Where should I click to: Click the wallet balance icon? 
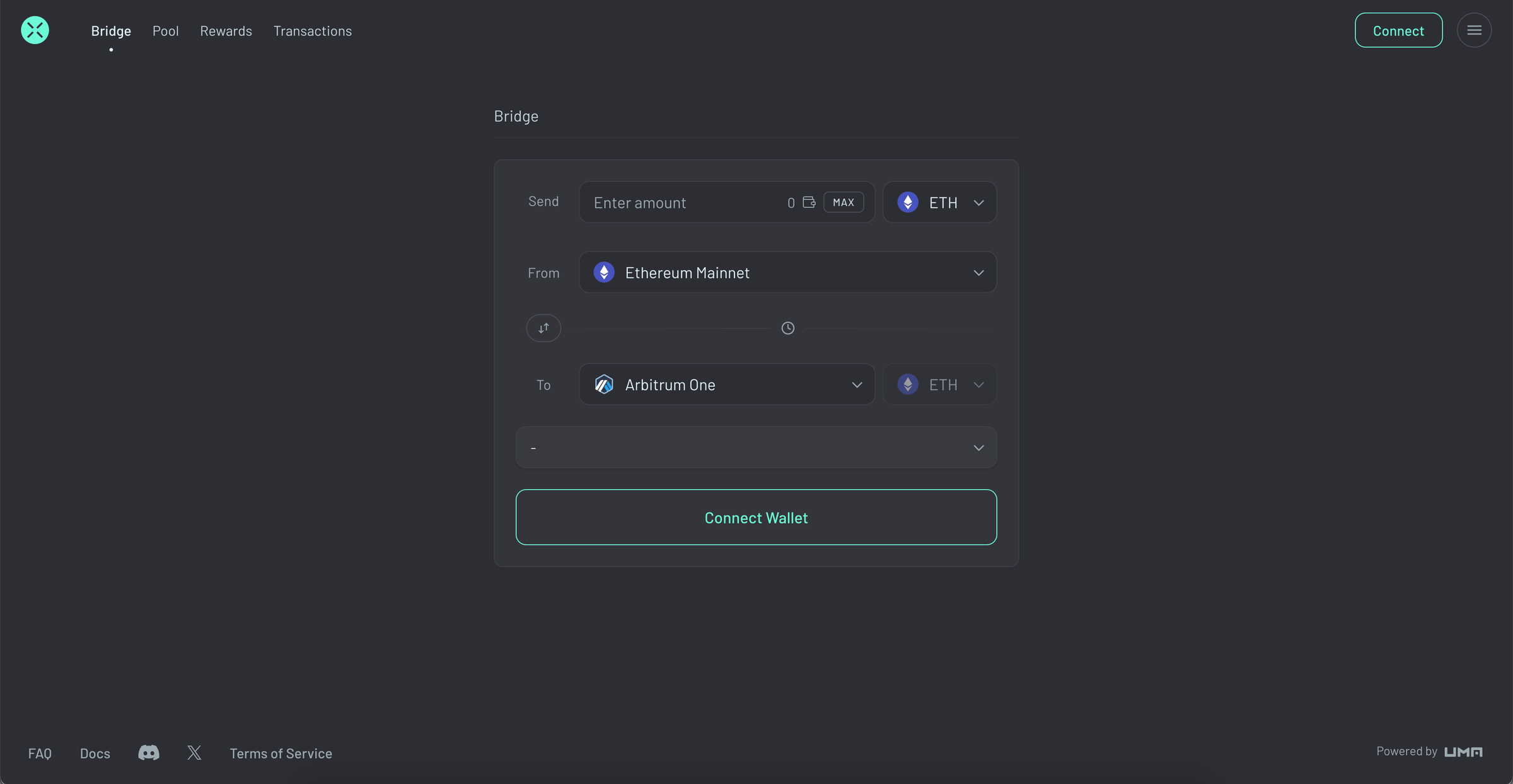(809, 202)
